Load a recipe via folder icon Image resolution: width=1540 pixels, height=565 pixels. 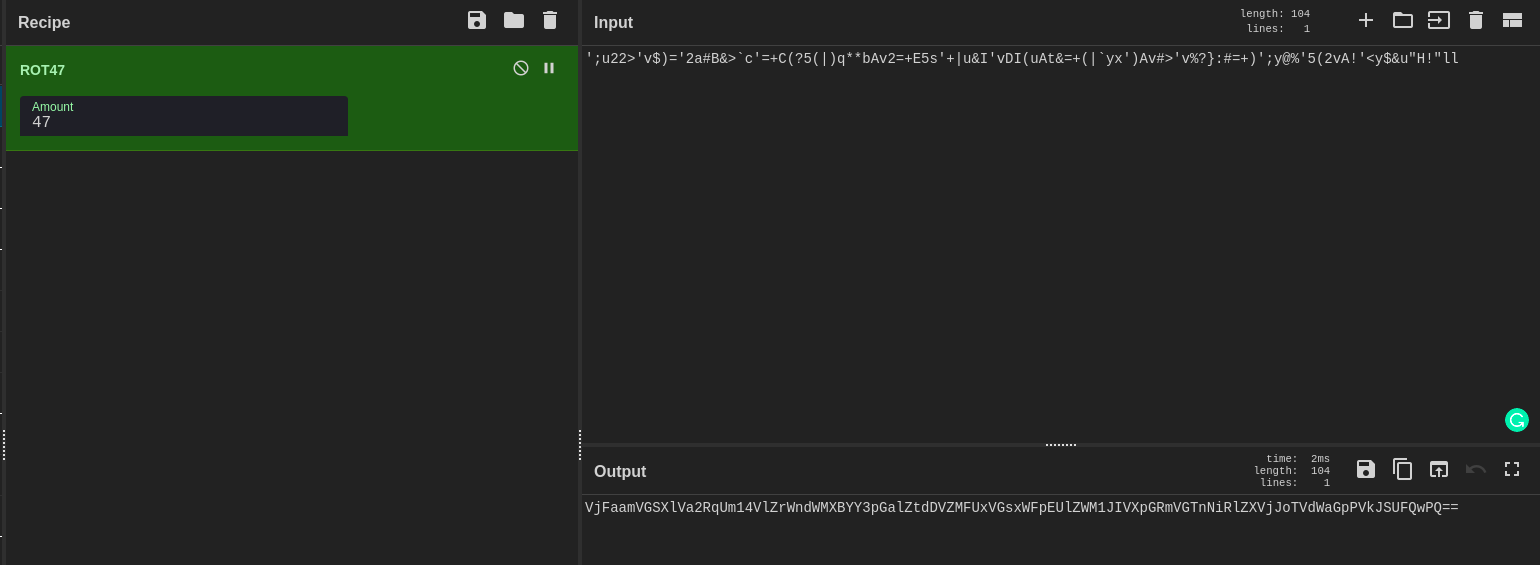(x=514, y=20)
